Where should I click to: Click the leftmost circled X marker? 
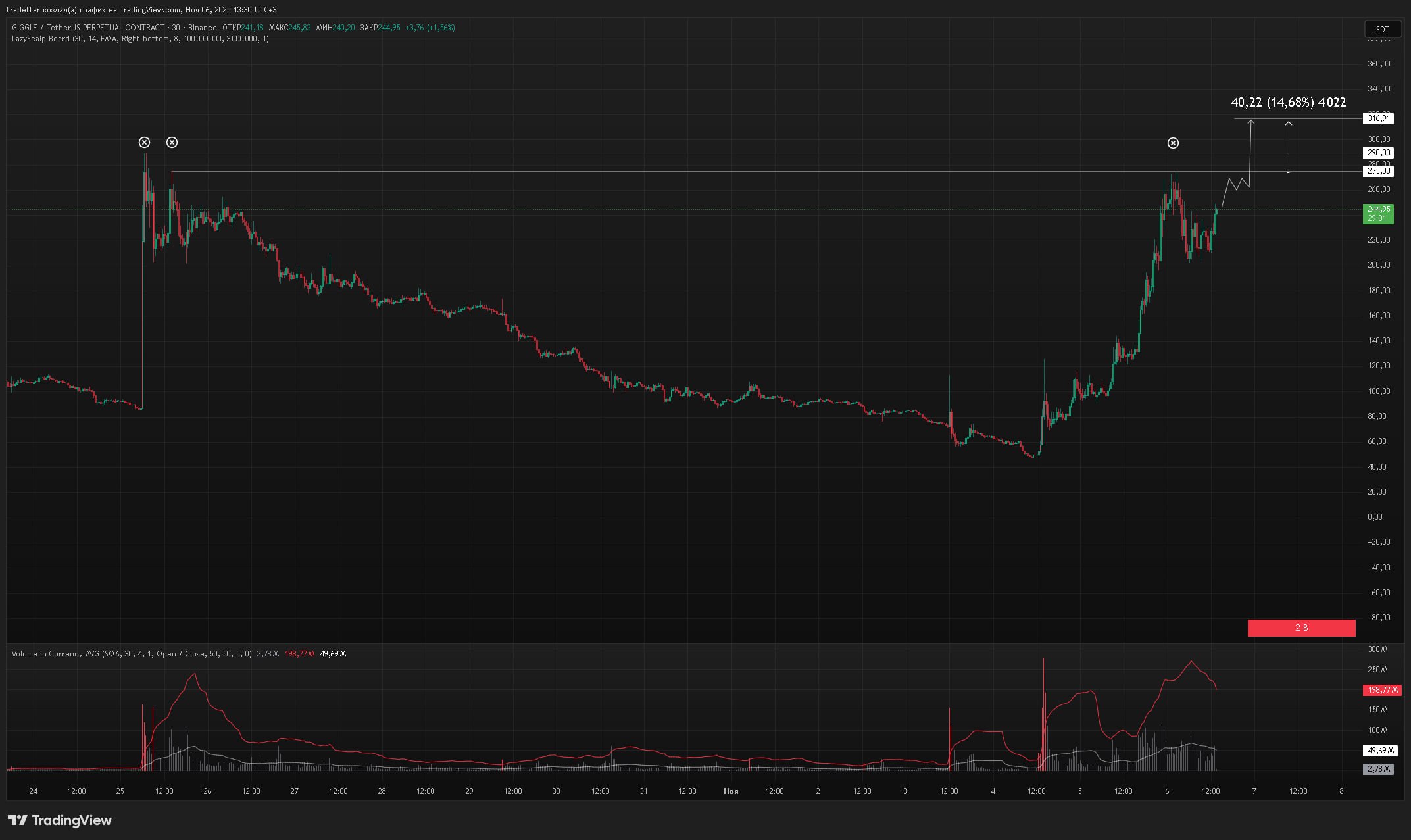(x=144, y=142)
